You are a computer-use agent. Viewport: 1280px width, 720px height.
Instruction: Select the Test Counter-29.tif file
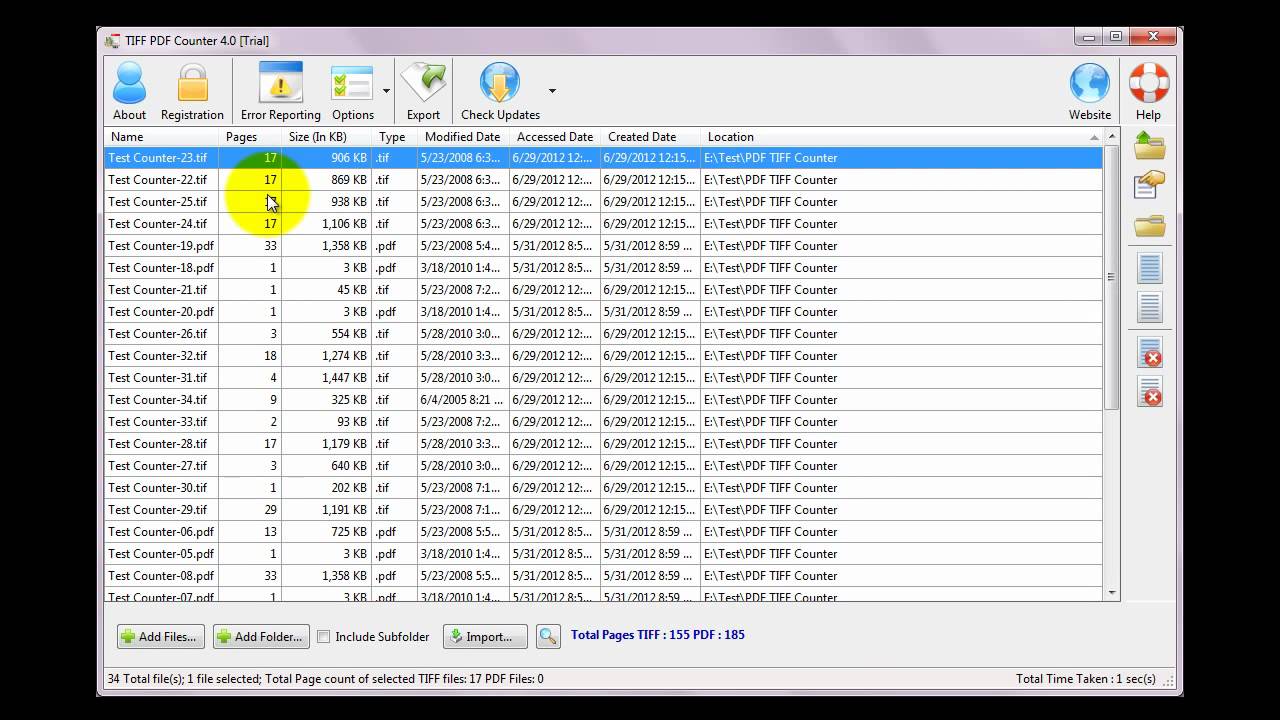click(x=603, y=510)
